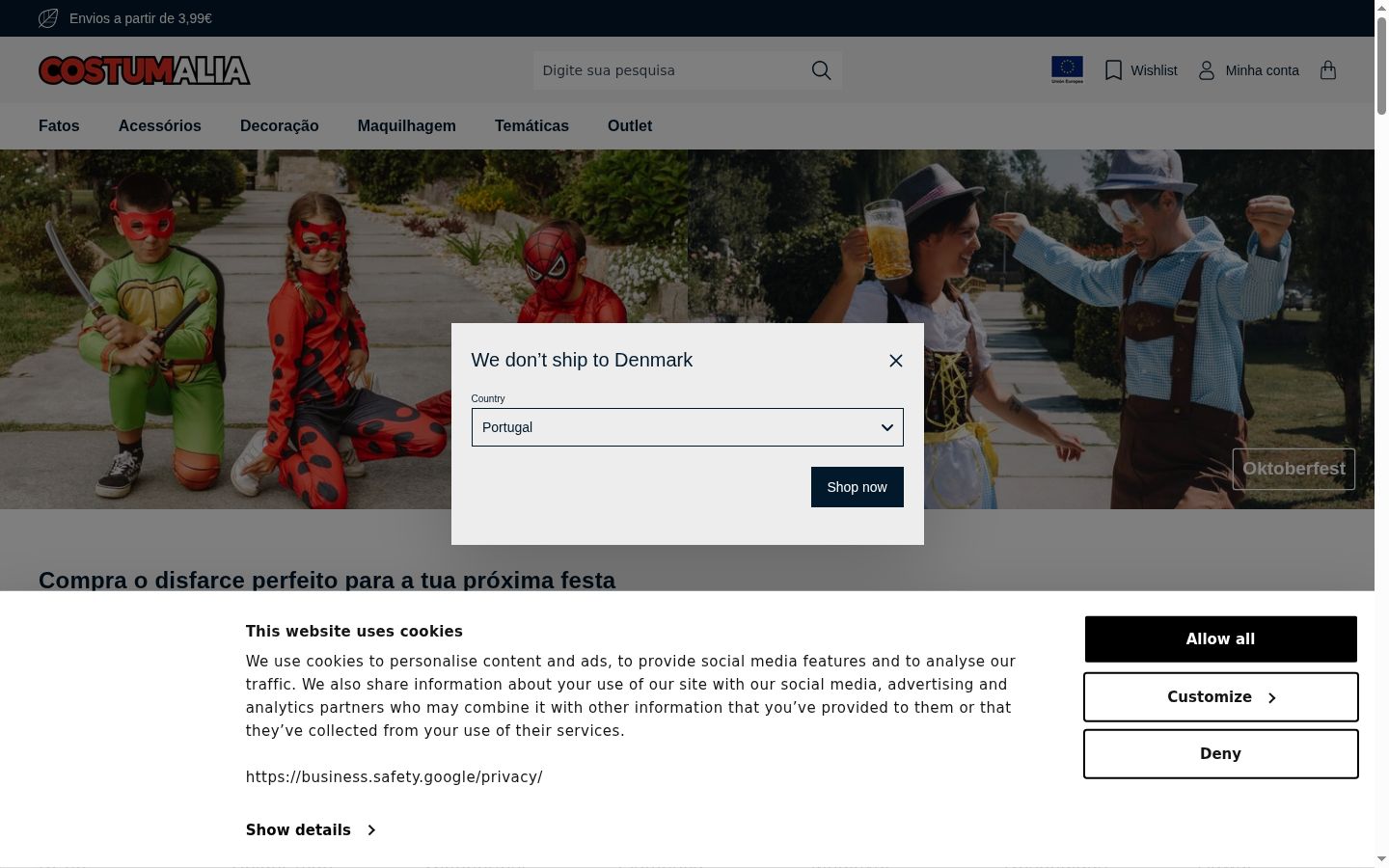The width and height of the screenshot is (1389, 868).
Task: Click the Wishlist text link
Action: pyautogui.click(x=1154, y=70)
